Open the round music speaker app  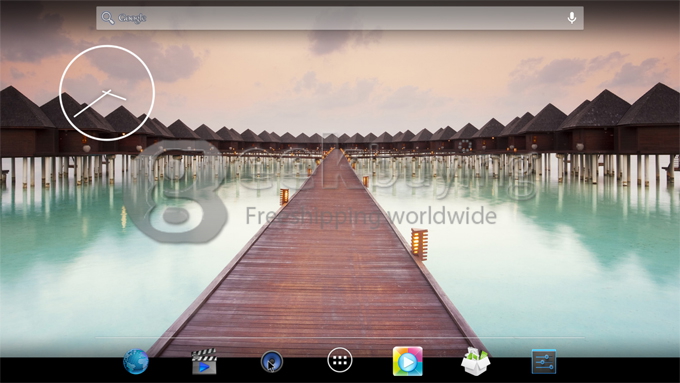(x=272, y=361)
